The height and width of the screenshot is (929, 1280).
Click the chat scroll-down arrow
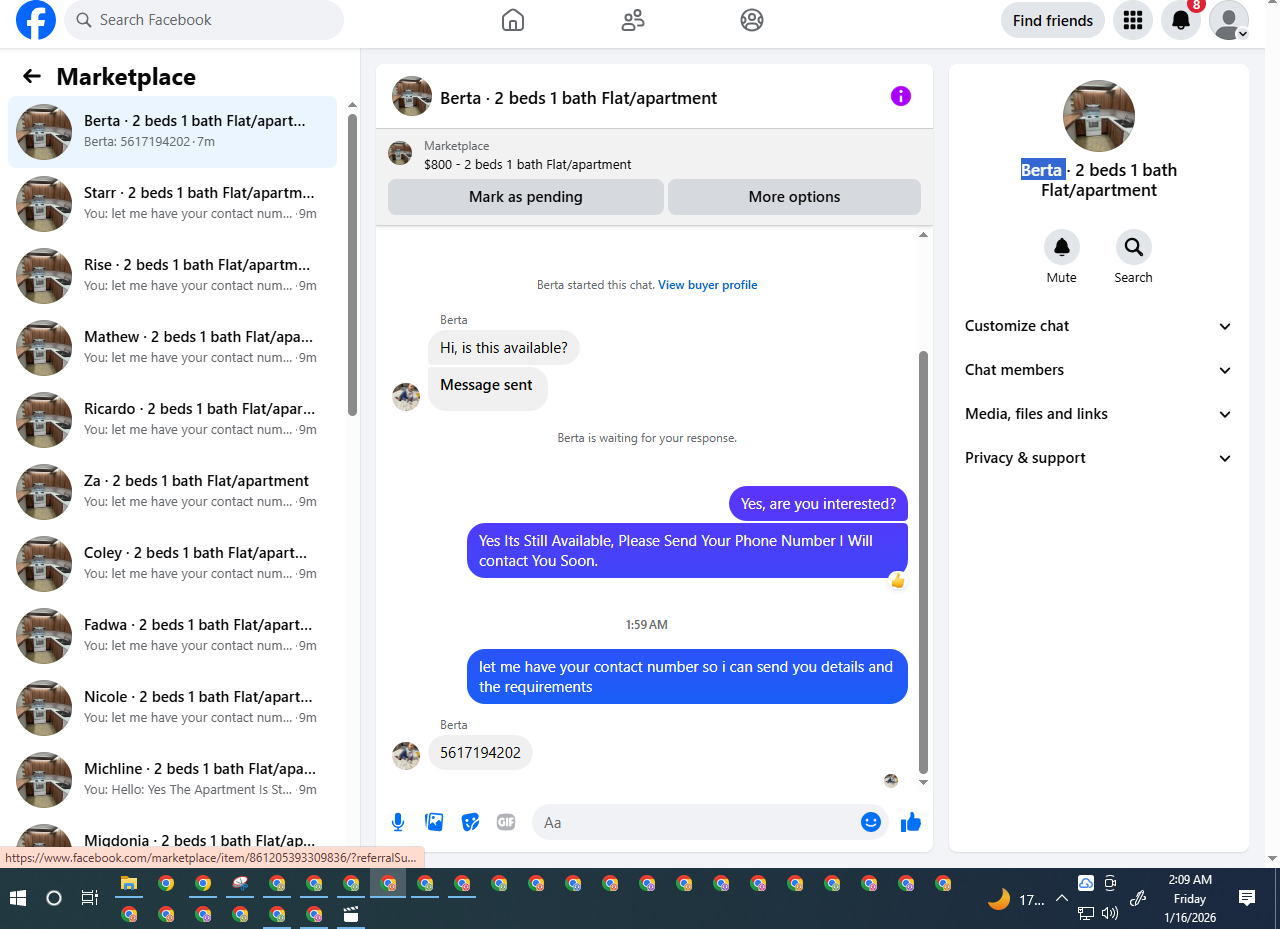coord(923,782)
